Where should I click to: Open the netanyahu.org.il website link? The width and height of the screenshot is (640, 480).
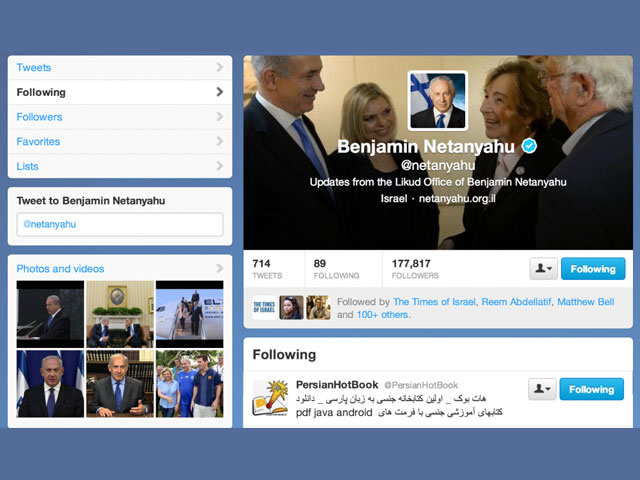click(457, 198)
